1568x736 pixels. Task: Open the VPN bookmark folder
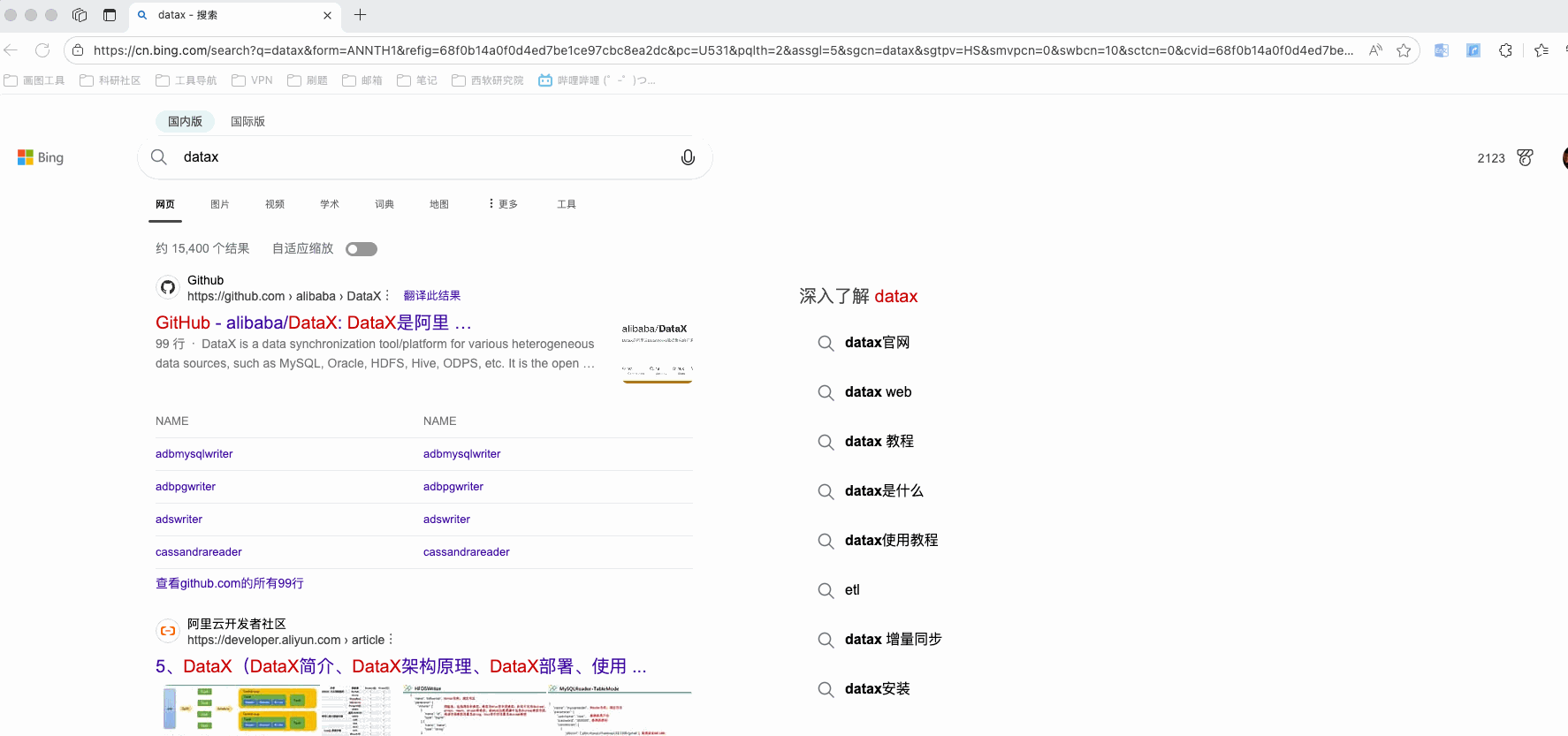pos(252,80)
